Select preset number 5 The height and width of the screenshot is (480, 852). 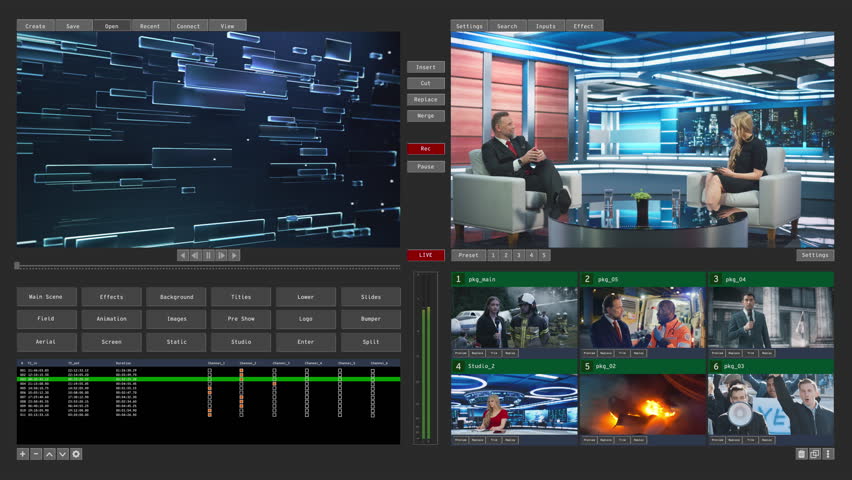click(544, 255)
